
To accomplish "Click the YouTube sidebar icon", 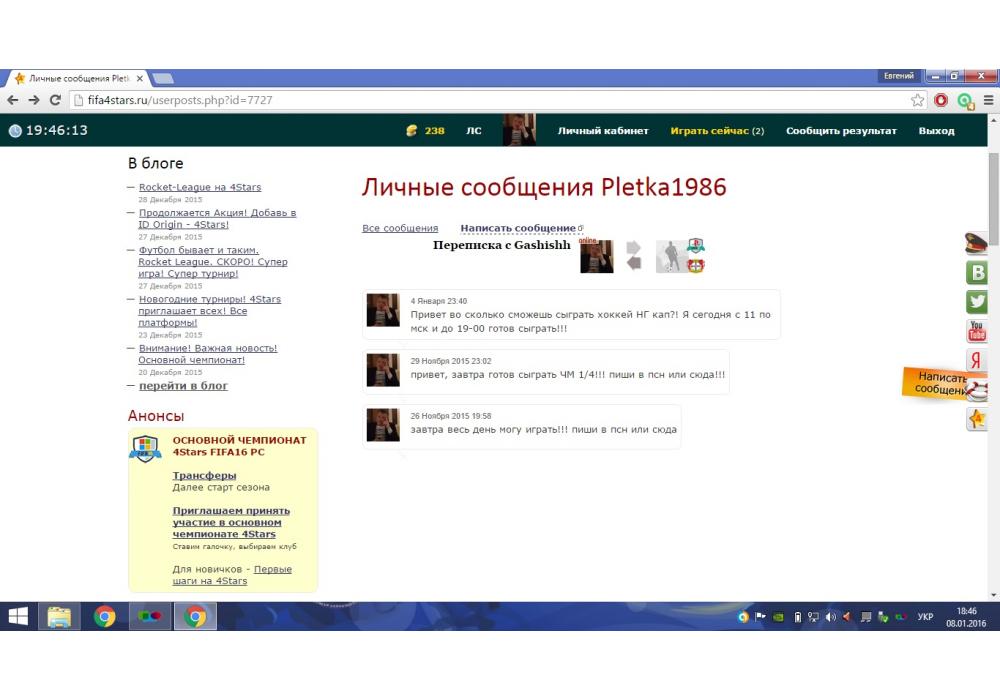I will (x=977, y=331).
